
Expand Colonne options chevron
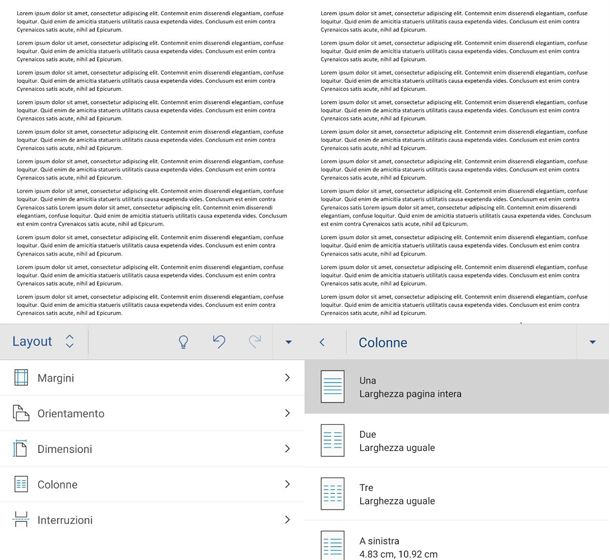click(x=287, y=484)
